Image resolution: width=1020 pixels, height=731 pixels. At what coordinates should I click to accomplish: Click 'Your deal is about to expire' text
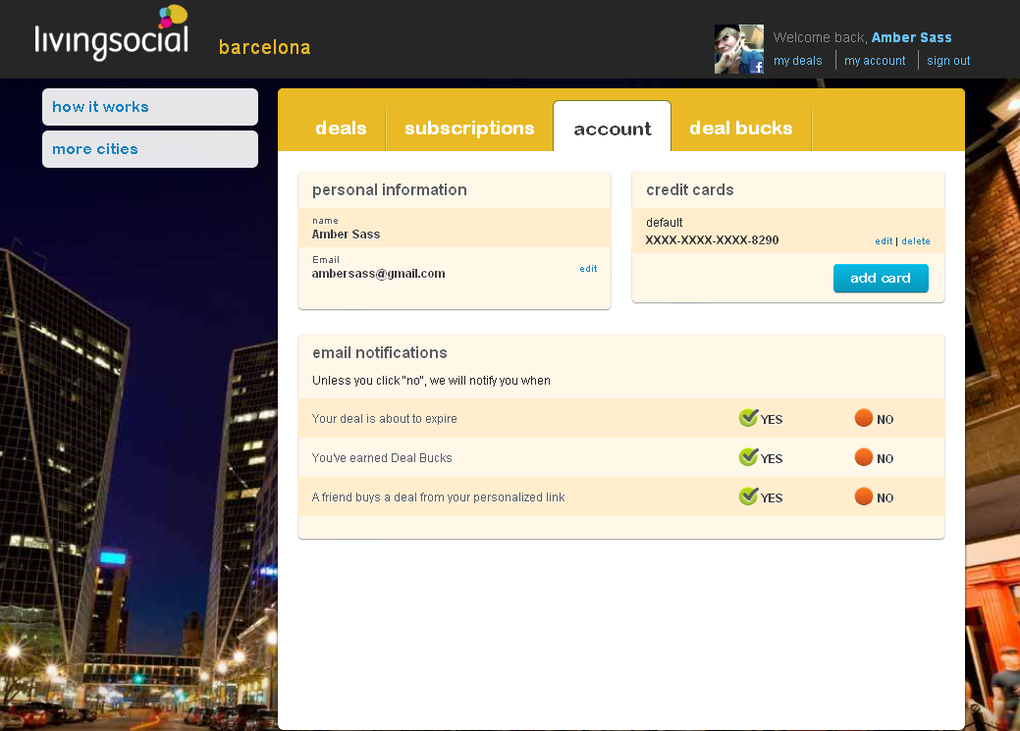click(x=384, y=419)
